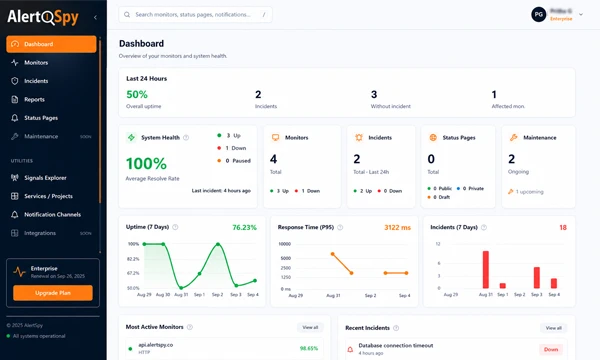Click the Reports document icon in sidebar
The image size is (600, 360).
pyautogui.click(x=15, y=99)
